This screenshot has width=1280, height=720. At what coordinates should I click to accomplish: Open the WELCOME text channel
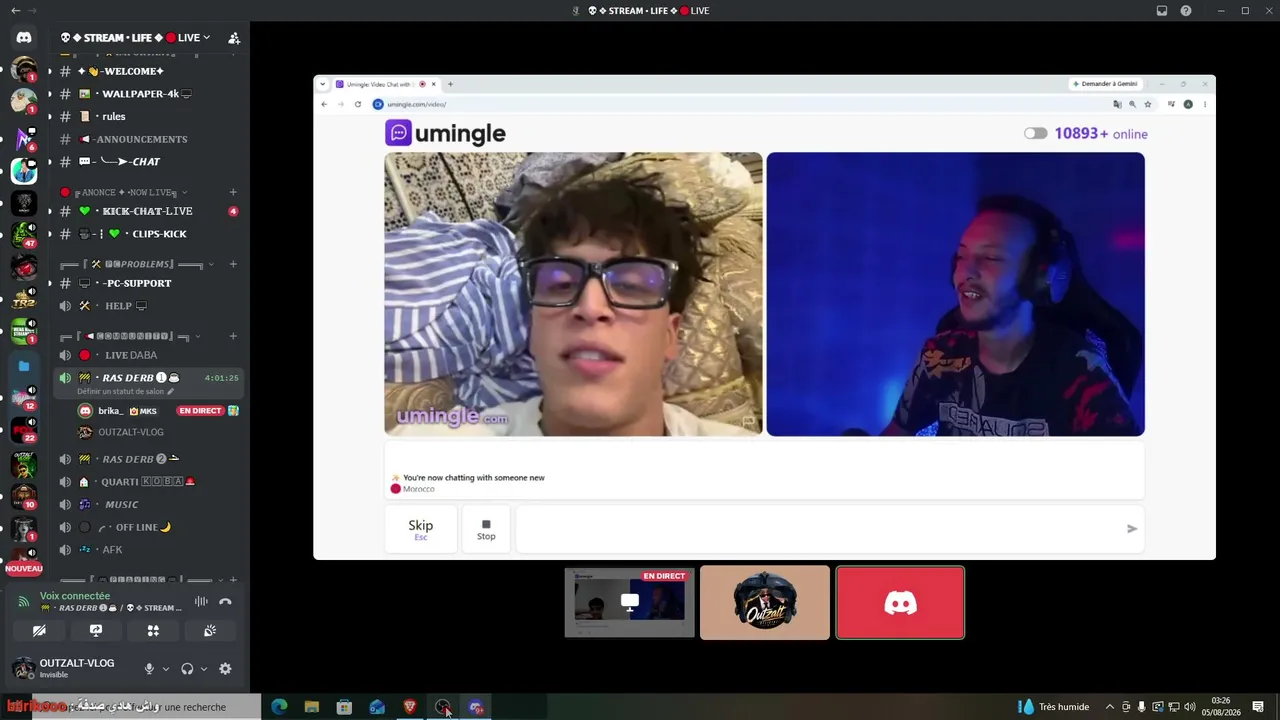[x=149, y=71]
